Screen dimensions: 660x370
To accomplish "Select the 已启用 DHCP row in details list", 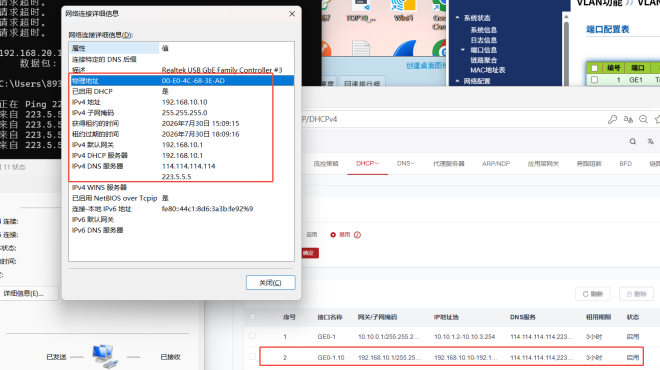I will click(181, 91).
